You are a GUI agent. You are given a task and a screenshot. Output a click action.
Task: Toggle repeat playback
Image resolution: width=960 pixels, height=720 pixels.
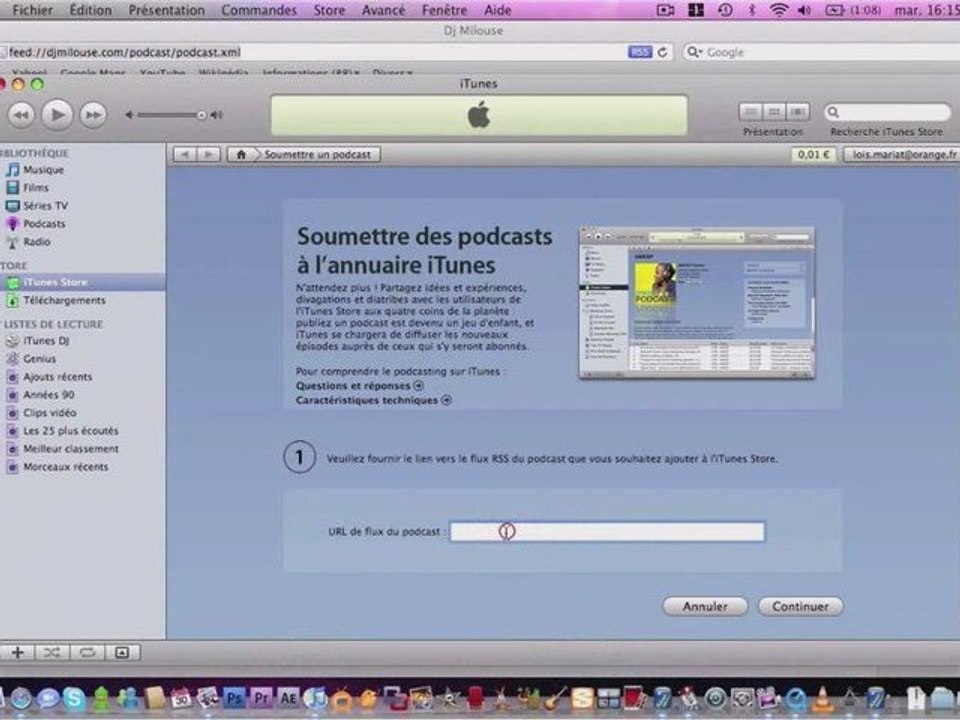(x=87, y=653)
